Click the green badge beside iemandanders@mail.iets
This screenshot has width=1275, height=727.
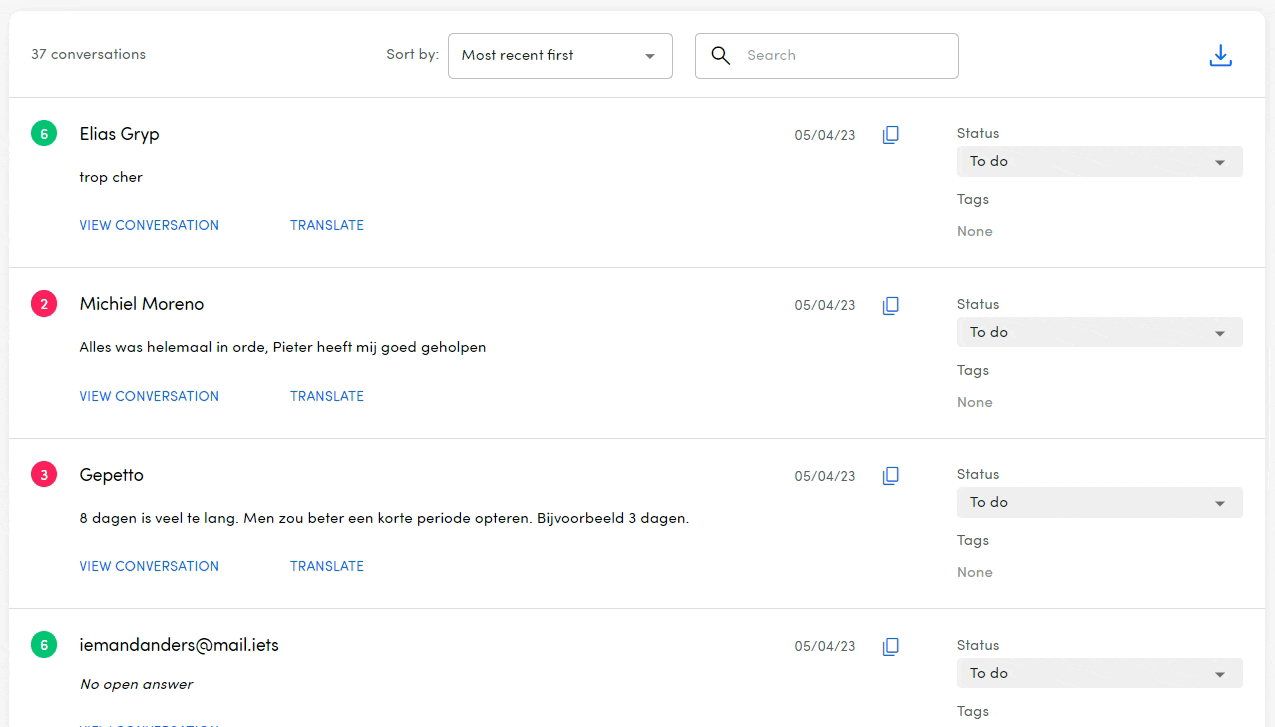(x=44, y=645)
